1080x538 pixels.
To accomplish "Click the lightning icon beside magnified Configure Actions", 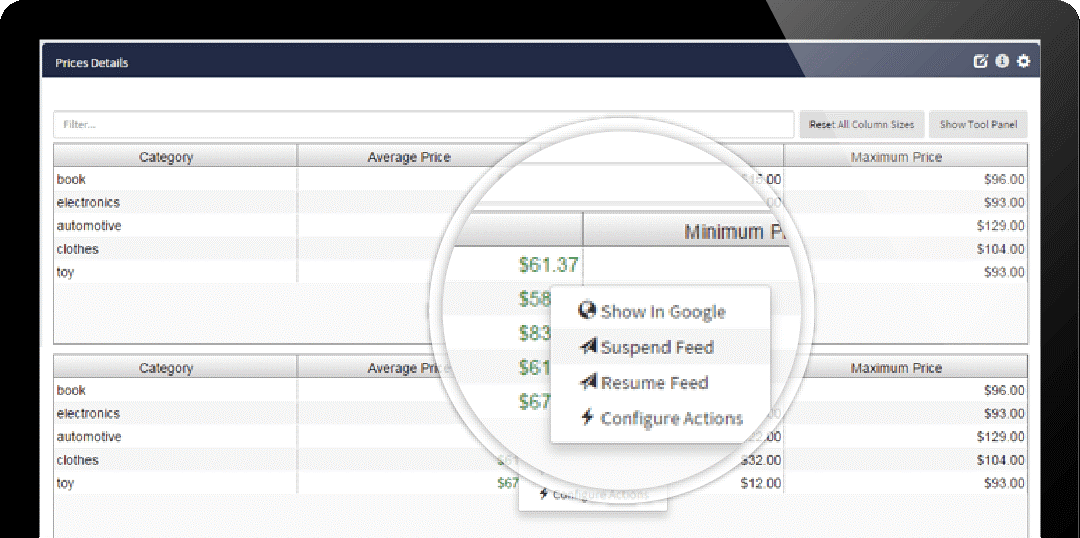I will (587, 417).
